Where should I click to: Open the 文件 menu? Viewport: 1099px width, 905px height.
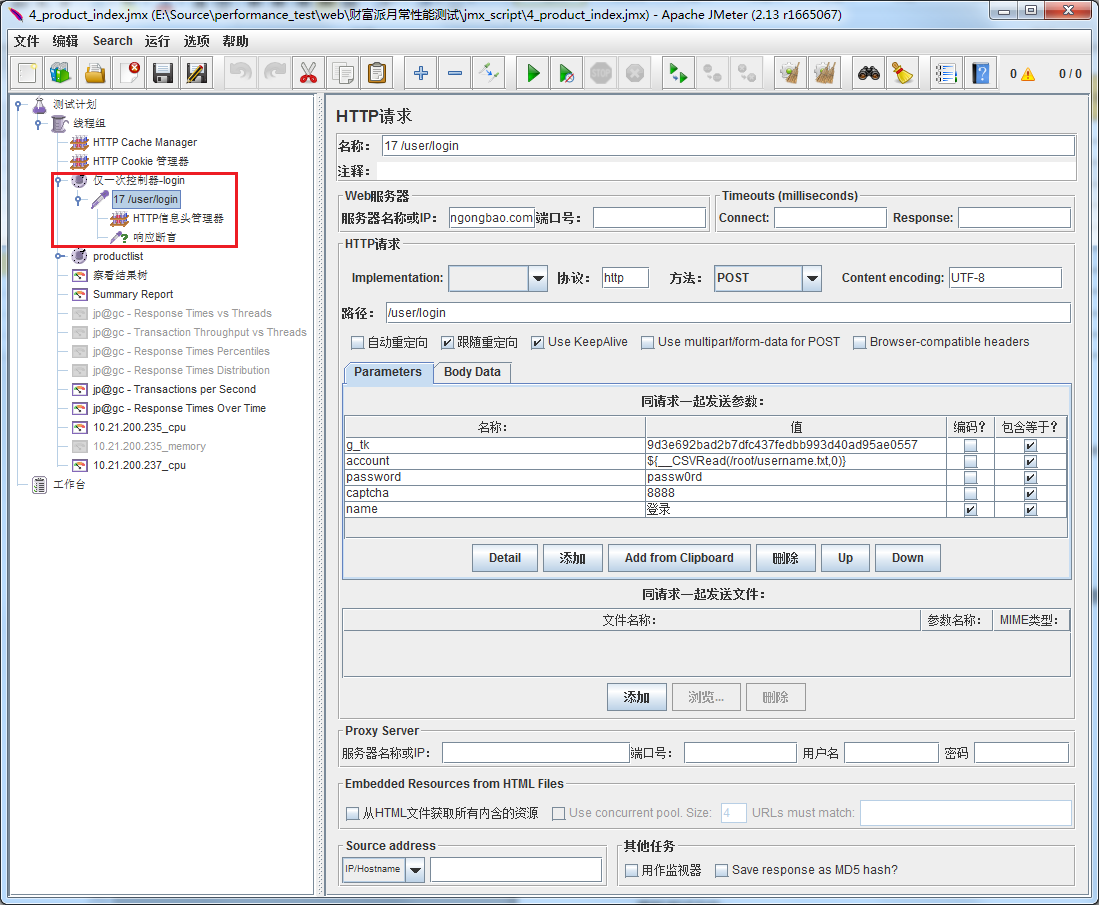click(27, 41)
